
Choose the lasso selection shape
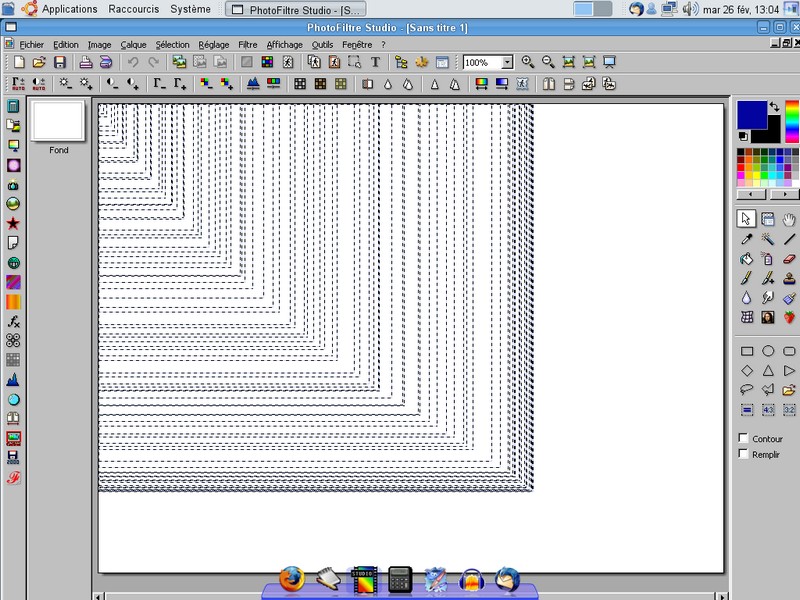coord(746,390)
